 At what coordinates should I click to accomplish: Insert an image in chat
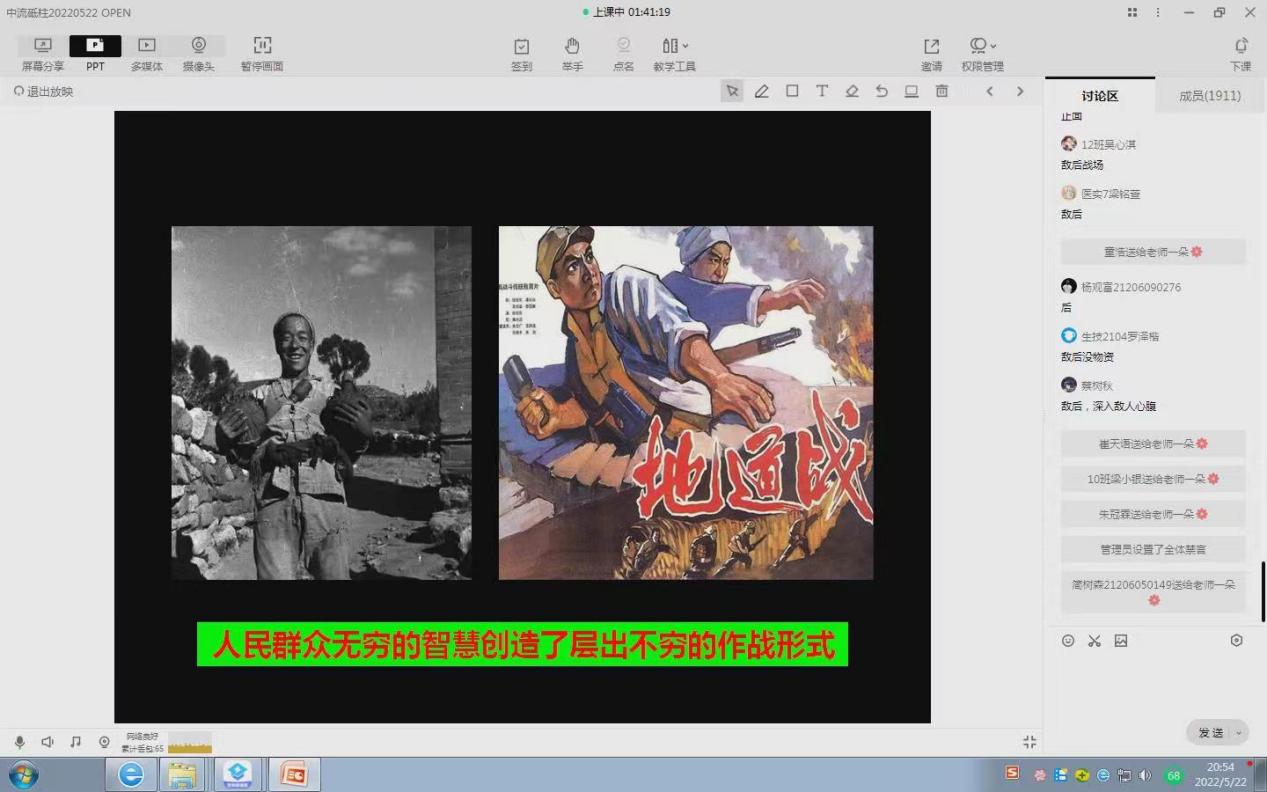1121,641
